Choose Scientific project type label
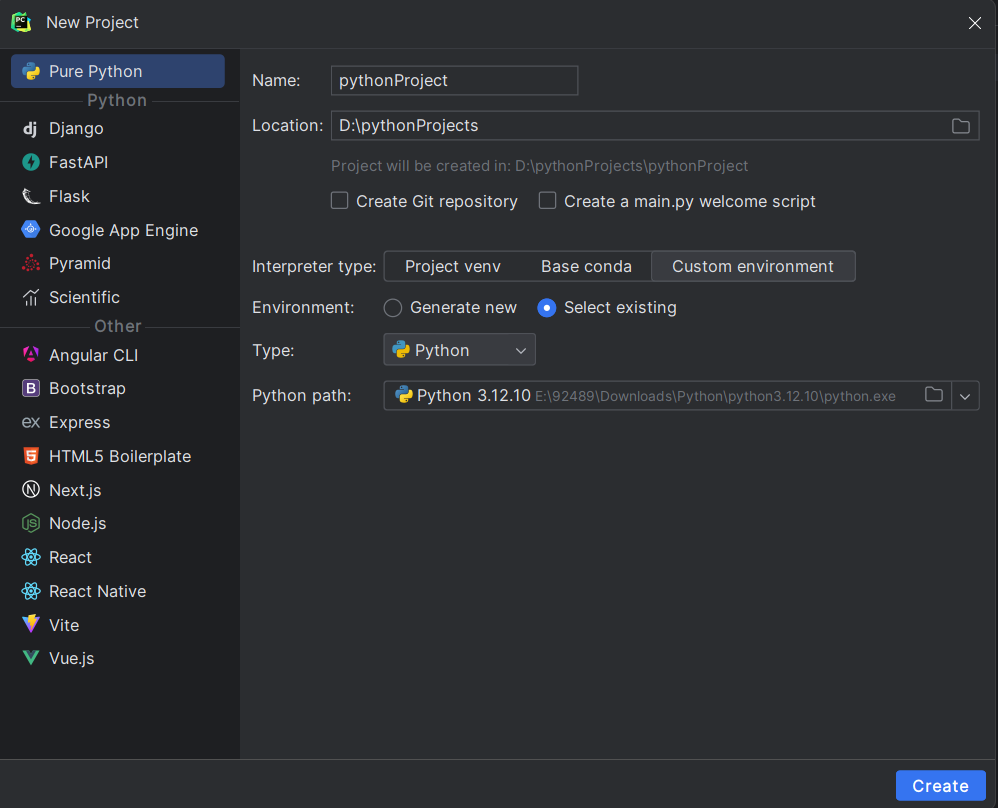 click(x=84, y=297)
